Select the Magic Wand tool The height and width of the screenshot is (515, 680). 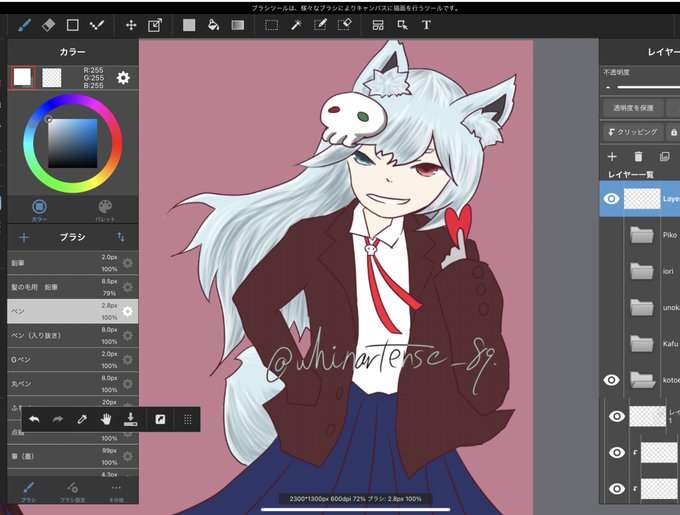[296, 25]
